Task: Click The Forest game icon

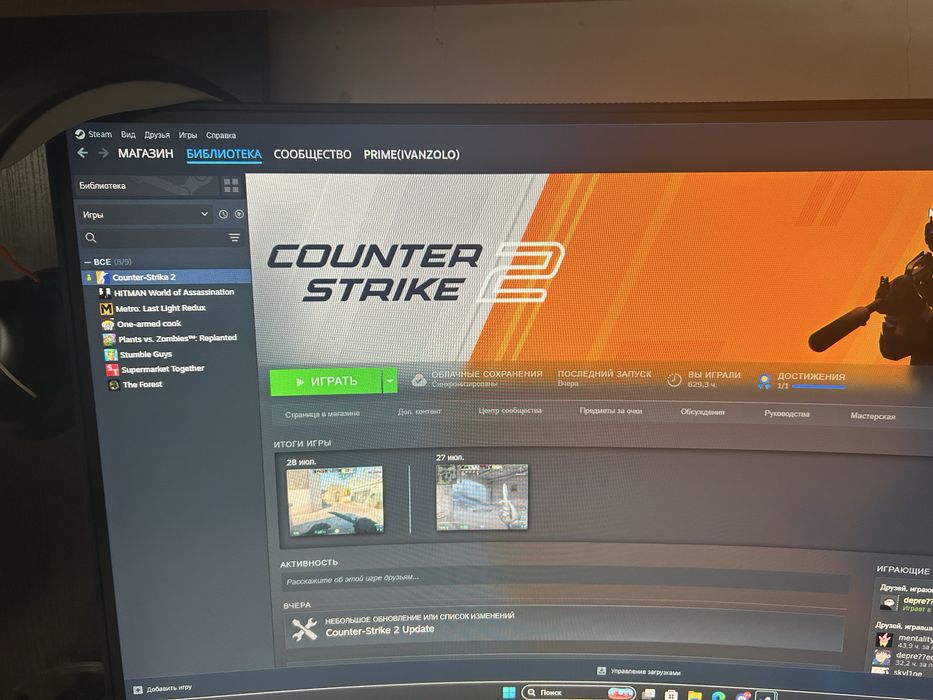Action: (114, 385)
